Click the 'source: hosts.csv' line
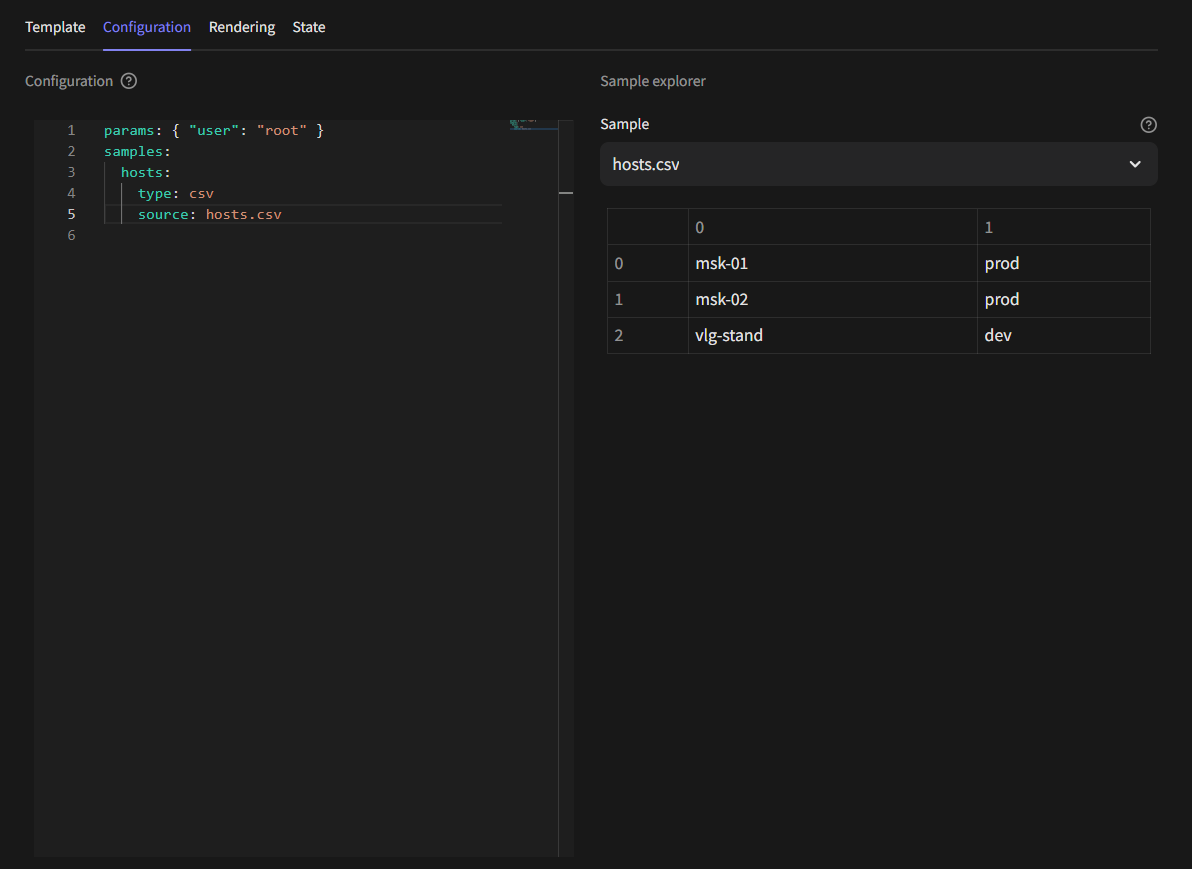Screen dimensions: 1192x869 pyautogui.click(x=210, y=214)
